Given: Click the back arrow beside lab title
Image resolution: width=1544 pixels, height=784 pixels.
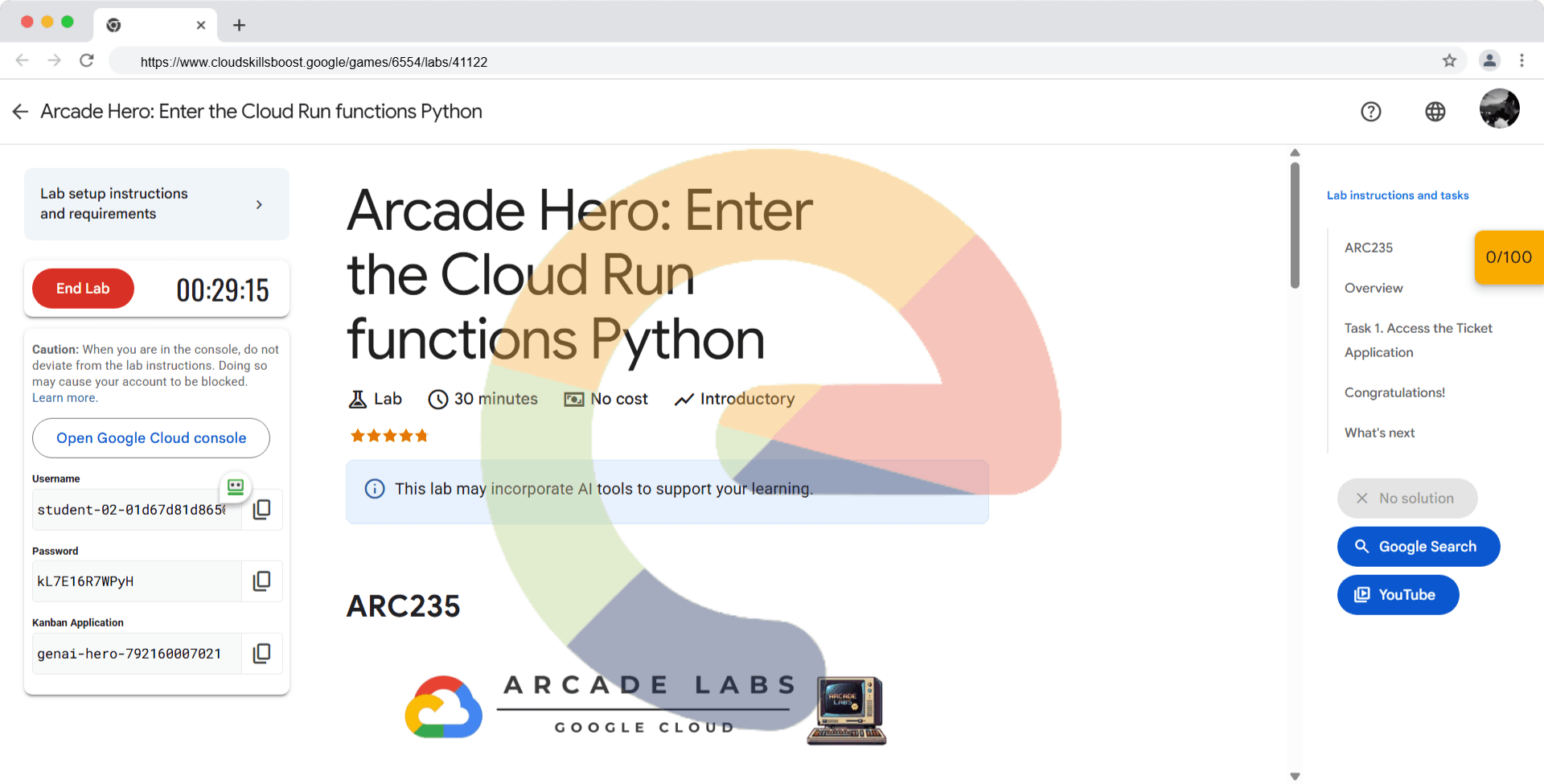Looking at the screenshot, I should pos(21,112).
